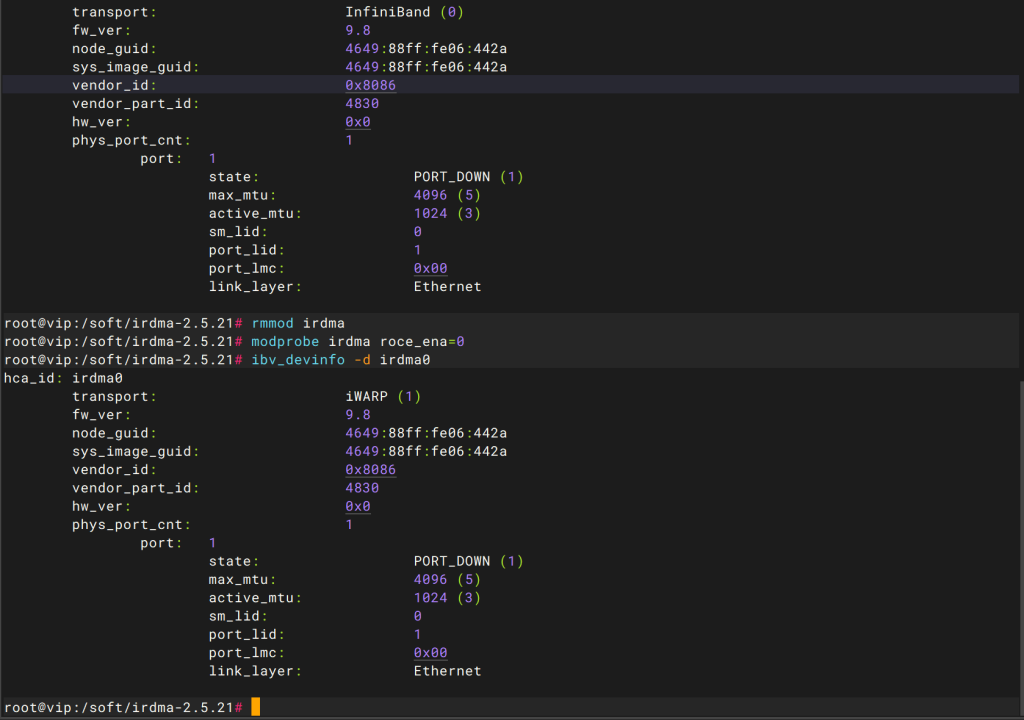Click underlined 0x0 hw_ver in iWARP output
This screenshot has height=720, width=1024.
358,506
